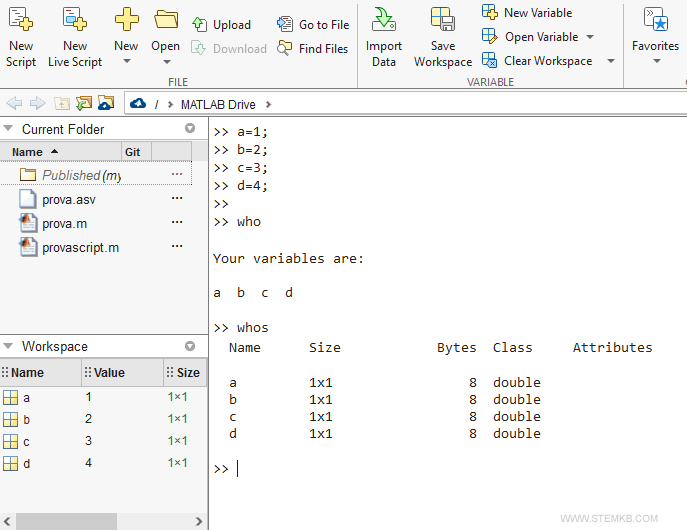Click MATLAB Drive in the path bar
This screenshot has height=530, width=687.
[x=217, y=104]
